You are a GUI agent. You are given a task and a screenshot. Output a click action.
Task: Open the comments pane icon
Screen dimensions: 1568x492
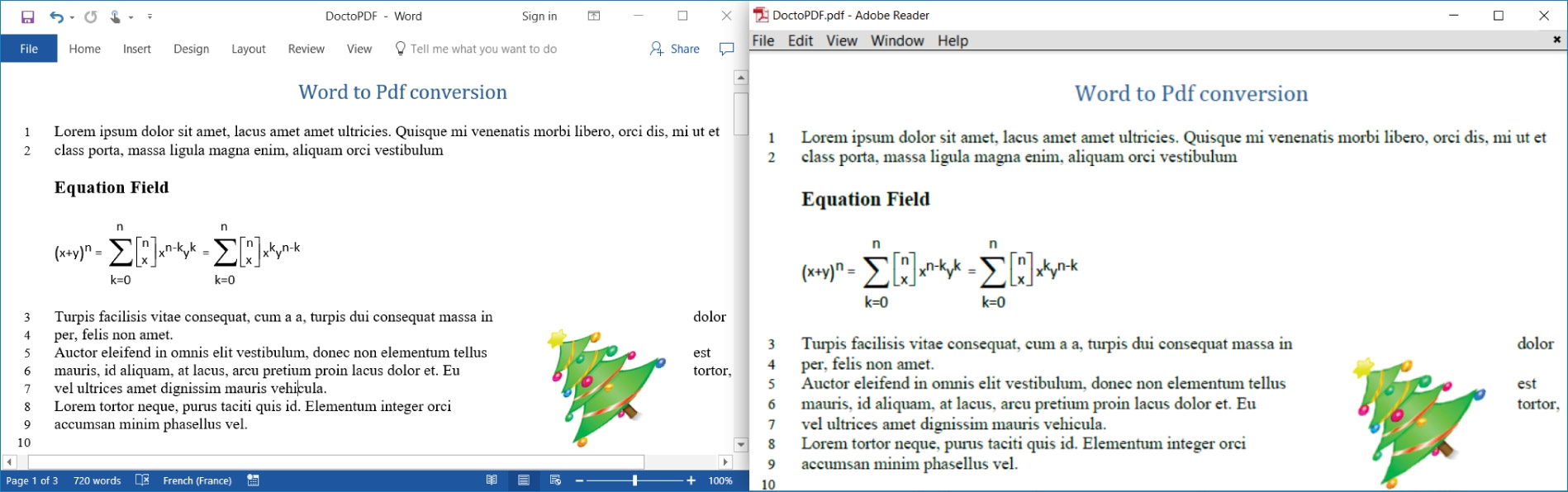(727, 50)
